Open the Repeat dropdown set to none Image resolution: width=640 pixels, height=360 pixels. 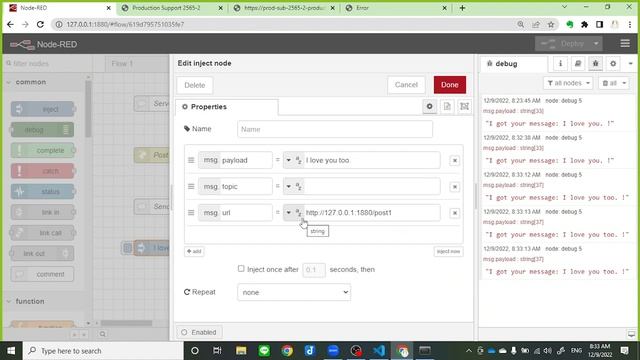294,292
